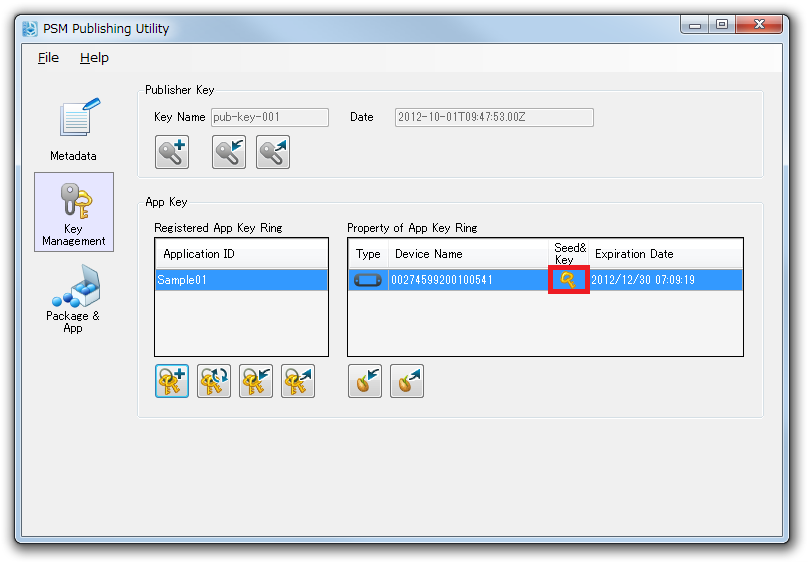Screen dimensions: 808x562
Task: Click the import app key ring button
Action: point(256,381)
